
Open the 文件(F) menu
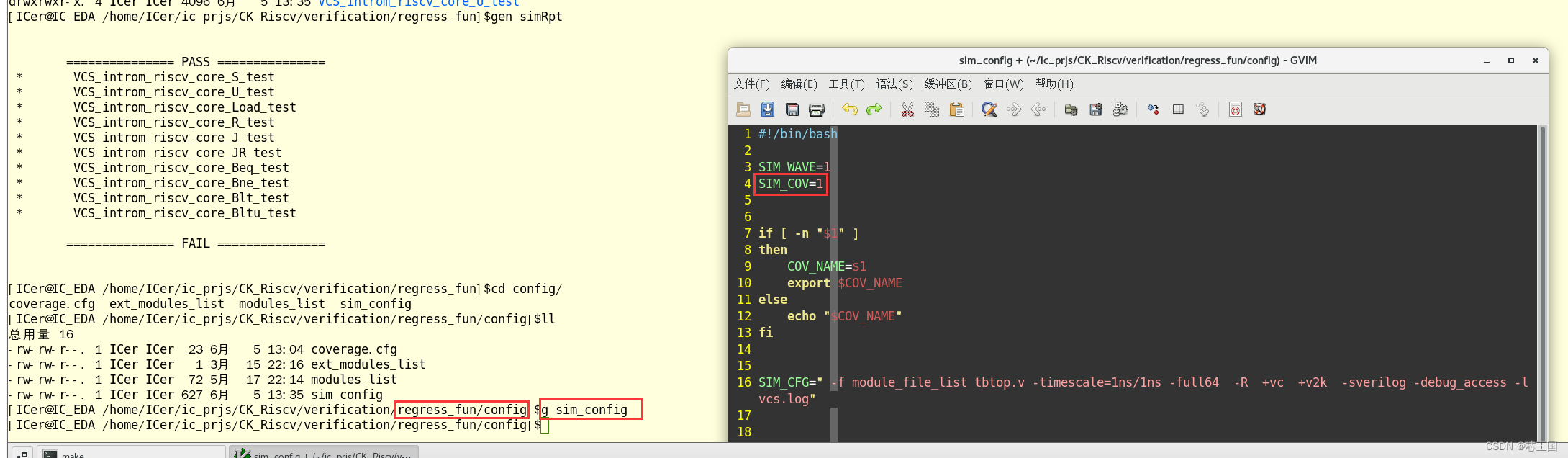coord(752,84)
